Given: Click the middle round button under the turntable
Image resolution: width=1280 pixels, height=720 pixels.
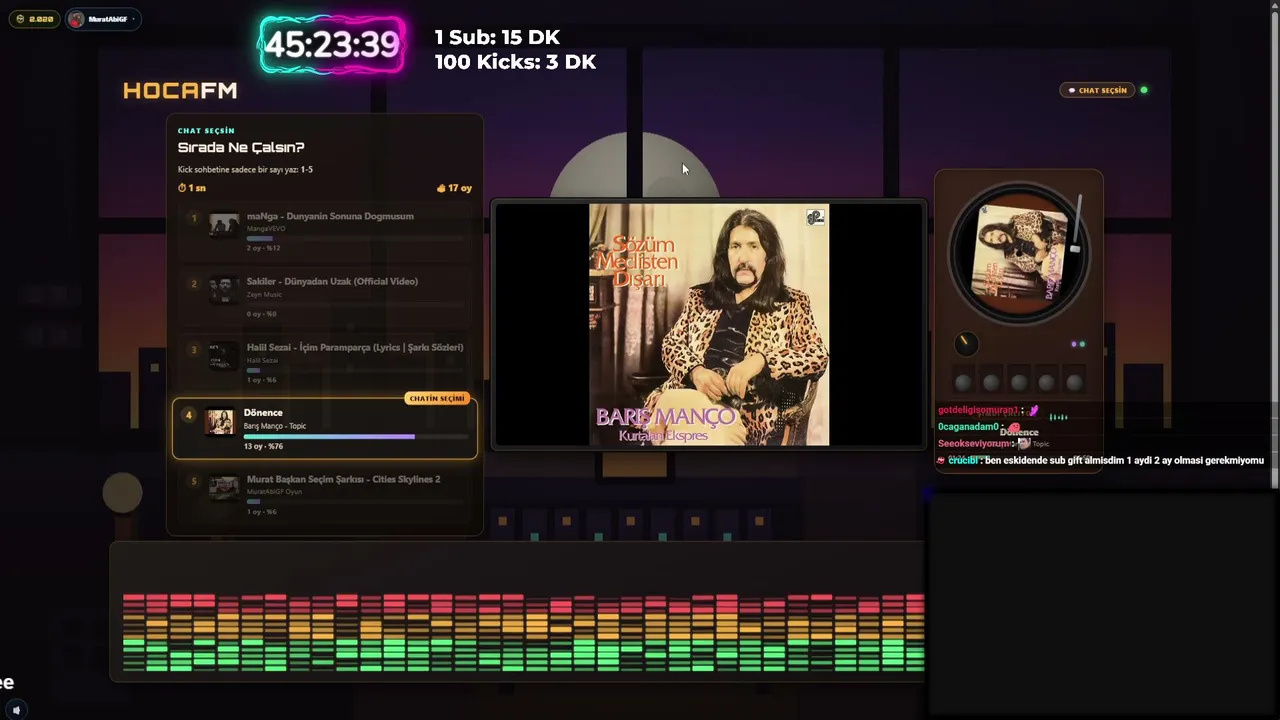Looking at the screenshot, I should tap(1019, 382).
